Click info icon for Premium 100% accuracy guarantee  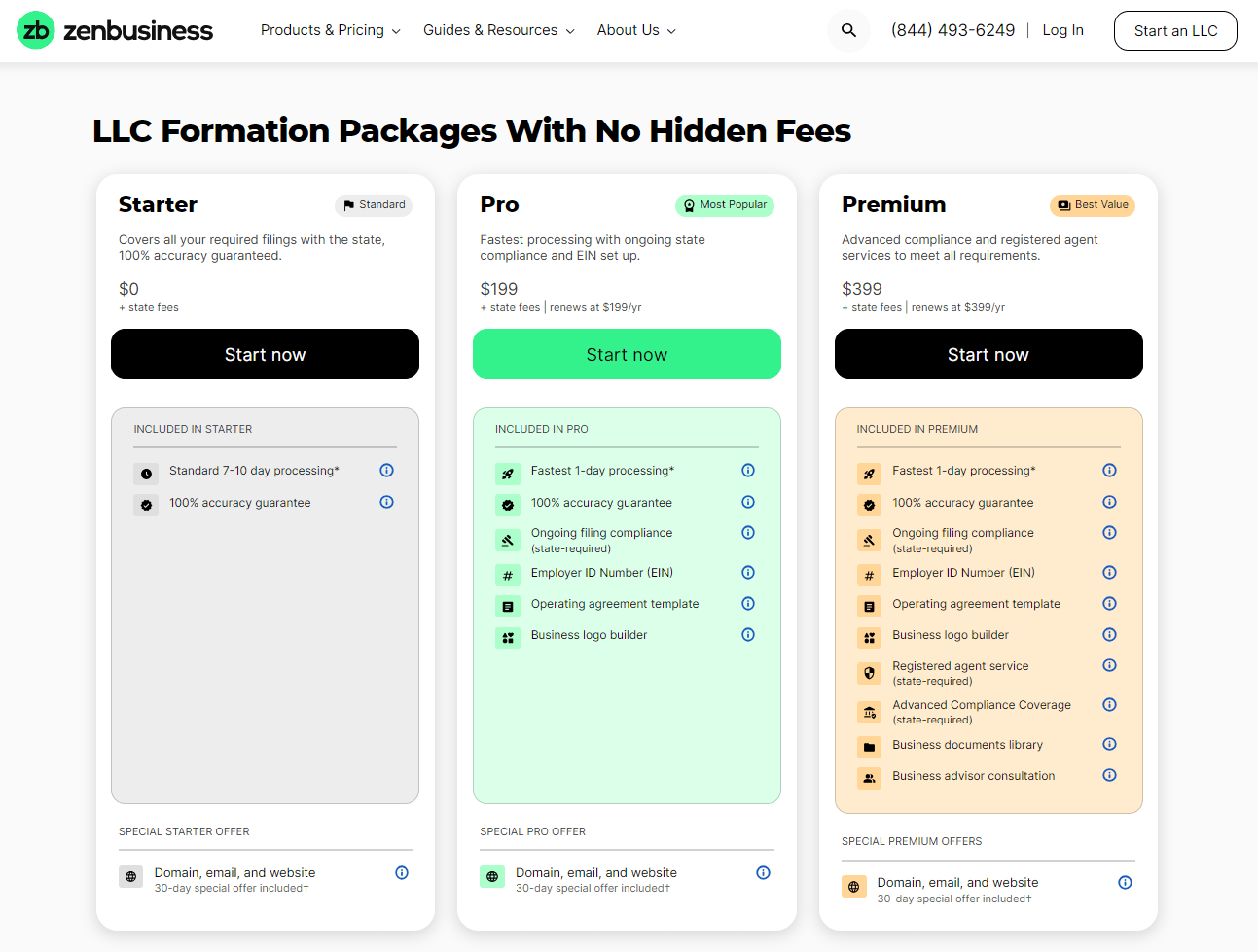pyautogui.click(x=1109, y=502)
